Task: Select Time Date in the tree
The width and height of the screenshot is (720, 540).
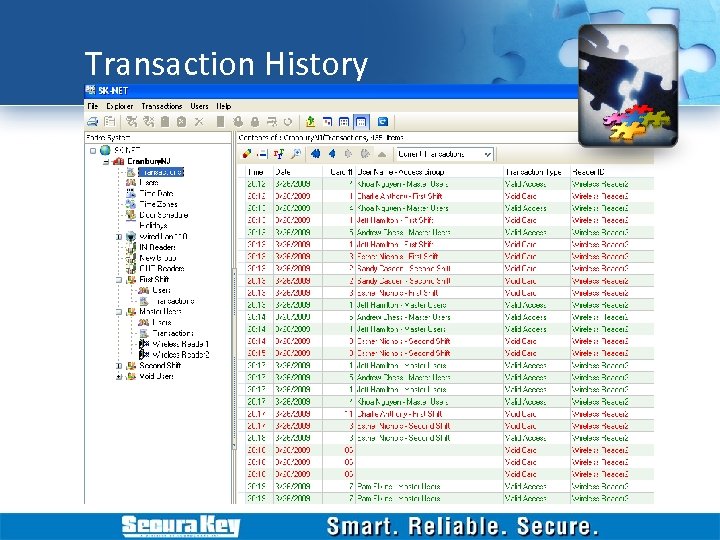Action: [156, 193]
